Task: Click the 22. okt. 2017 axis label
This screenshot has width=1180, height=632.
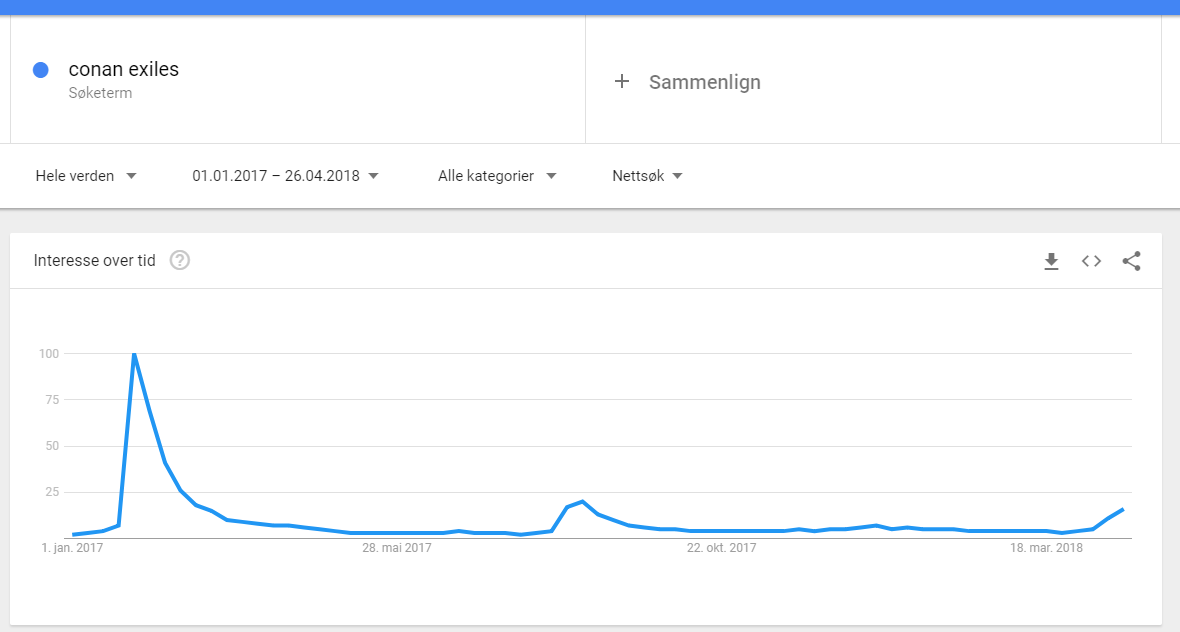Action: [721, 548]
